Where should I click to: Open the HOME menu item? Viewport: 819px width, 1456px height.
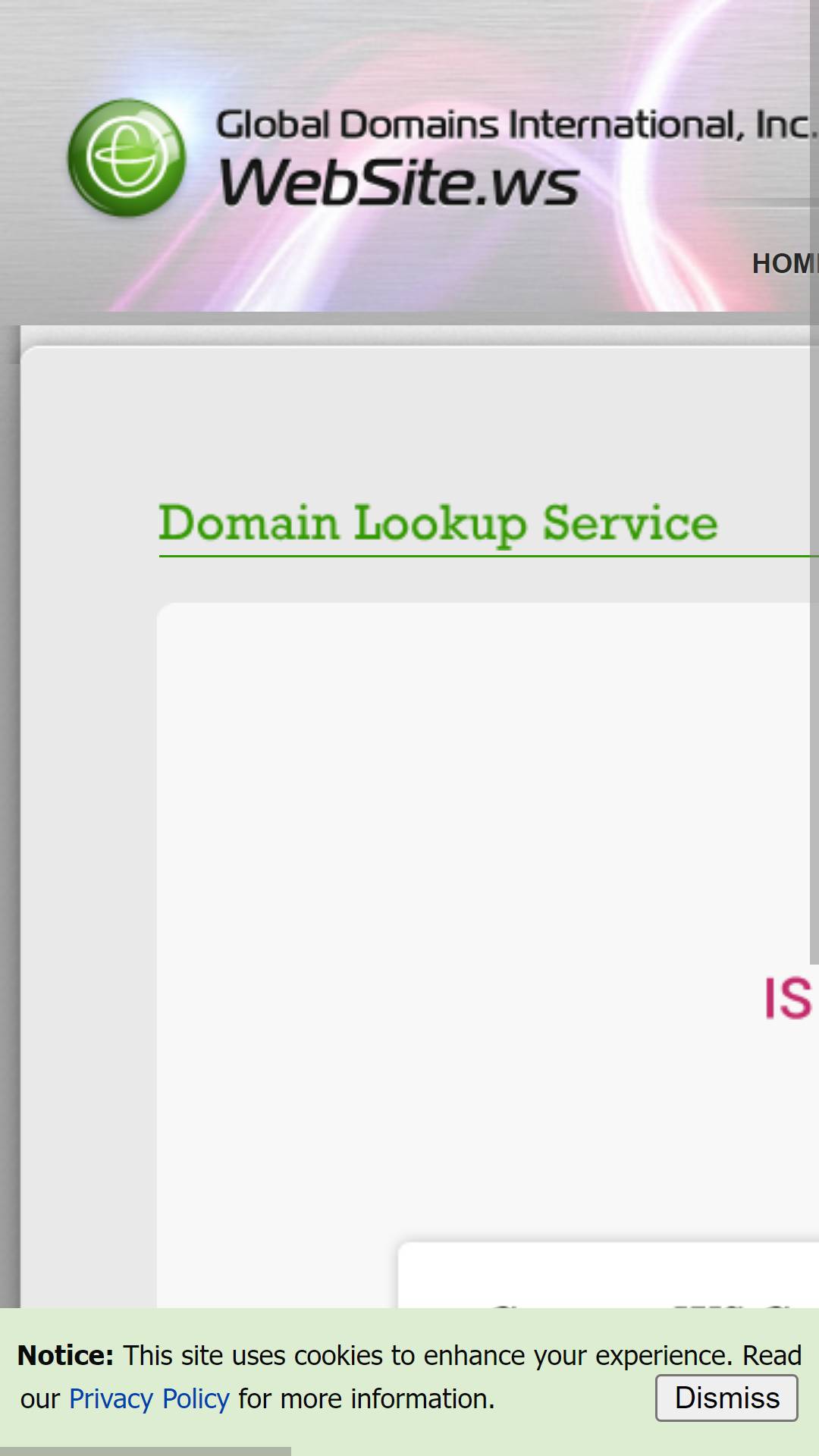point(785,264)
